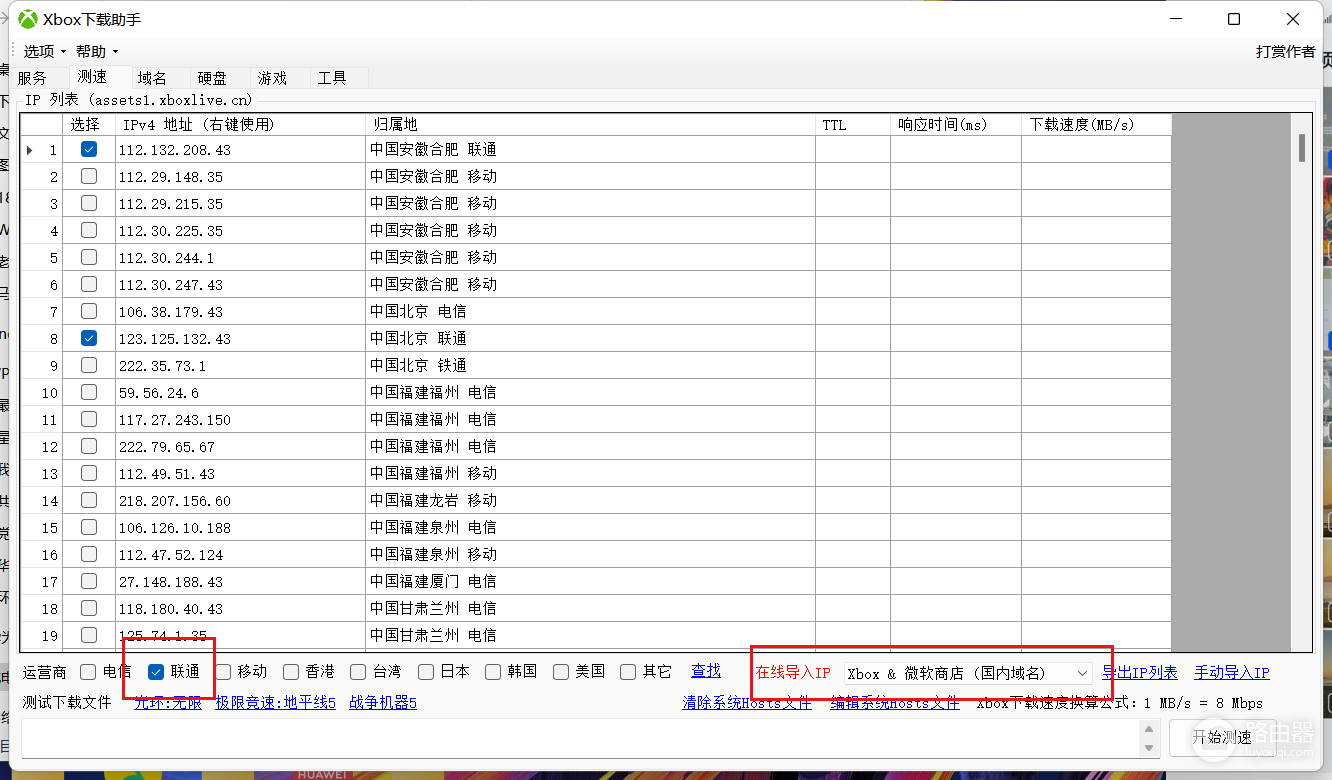Check the box for IP 106.126.10.188
This screenshot has height=780, width=1332.
89,527
